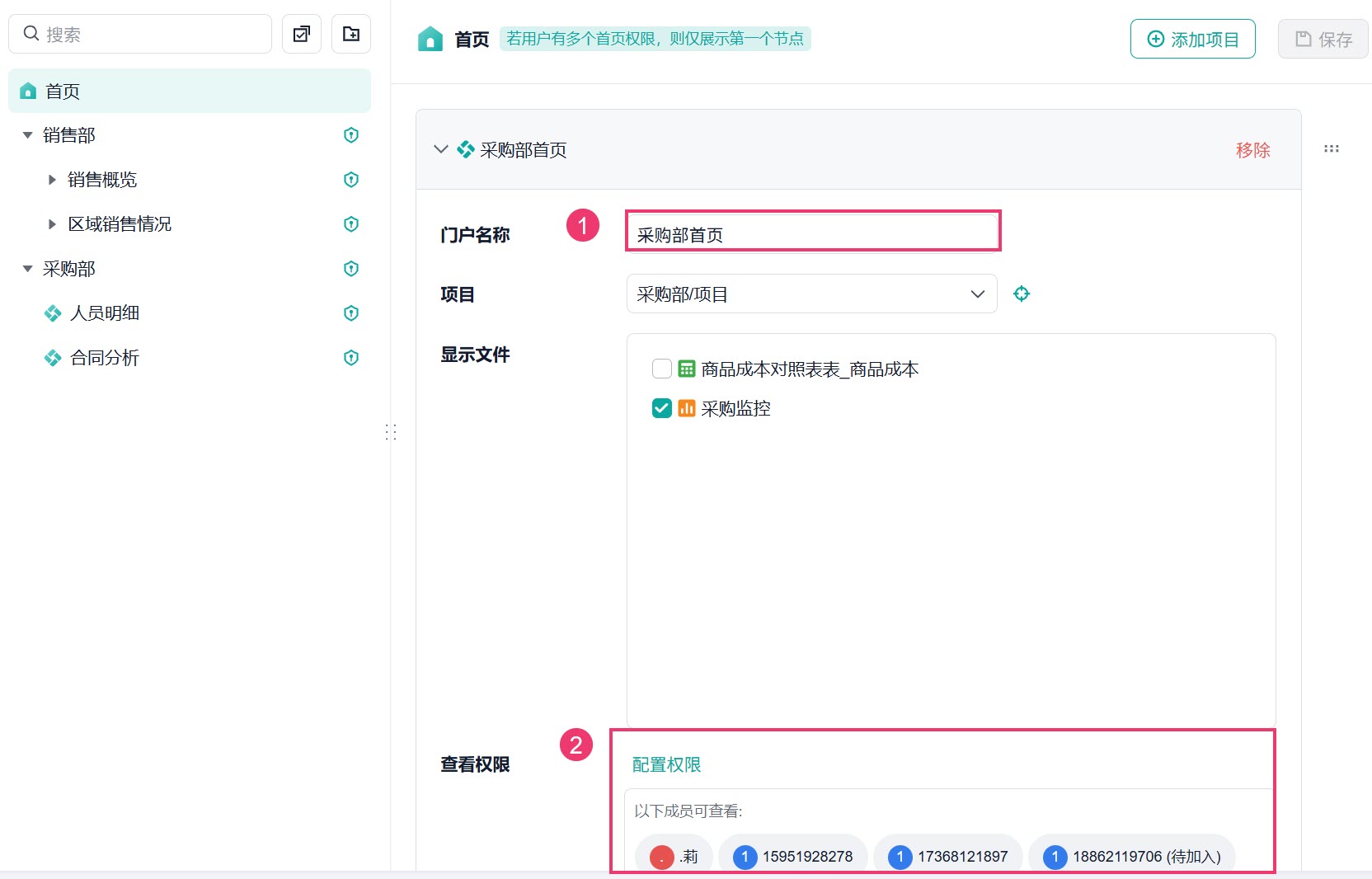Click the shield permission icon for 合同分析

(x=351, y=358)
